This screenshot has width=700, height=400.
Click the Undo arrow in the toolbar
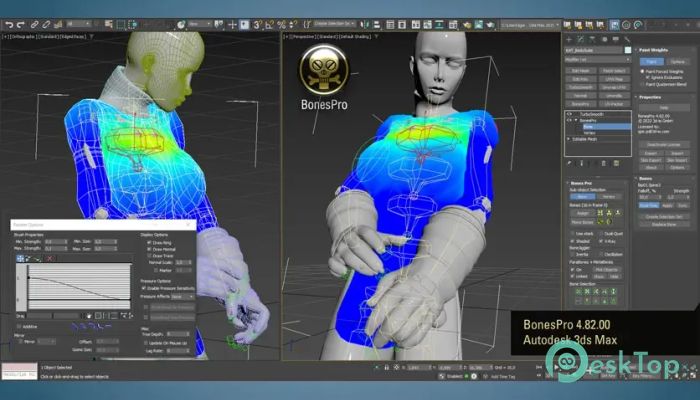click(x=9, y=25)
